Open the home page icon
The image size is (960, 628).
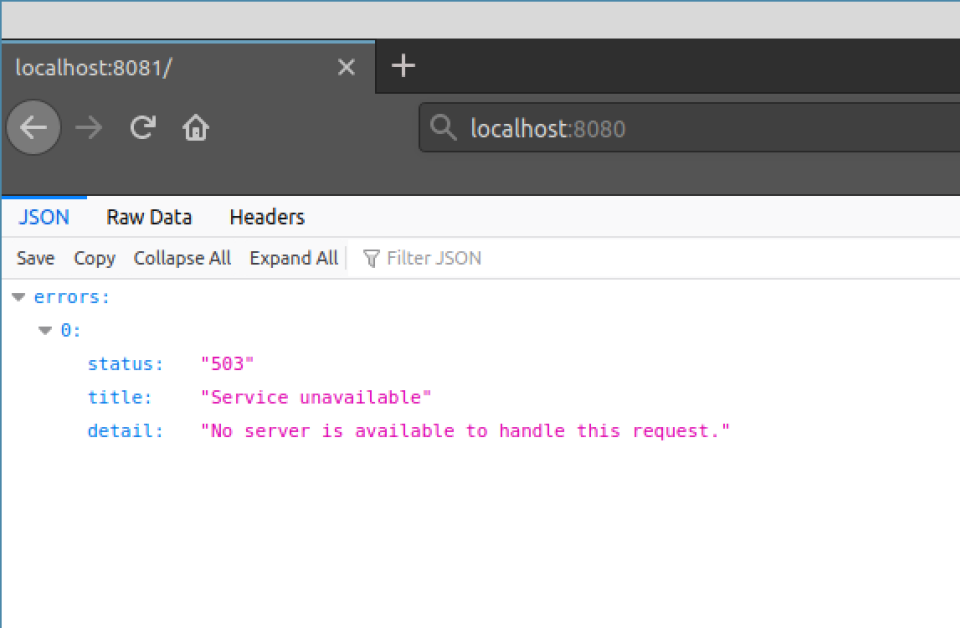(x=195, y=127)
